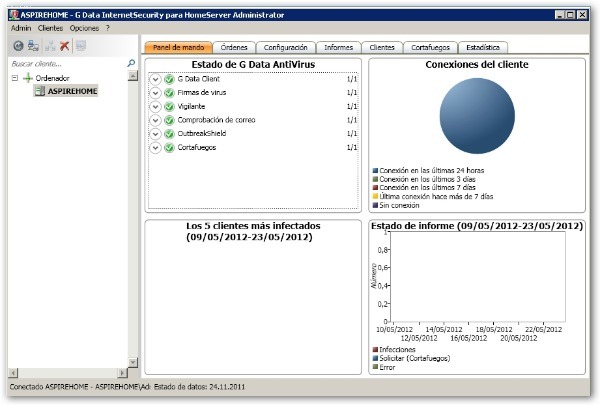Click the green Ordenador network icon

pyautogui.click(x=28, y=78)
